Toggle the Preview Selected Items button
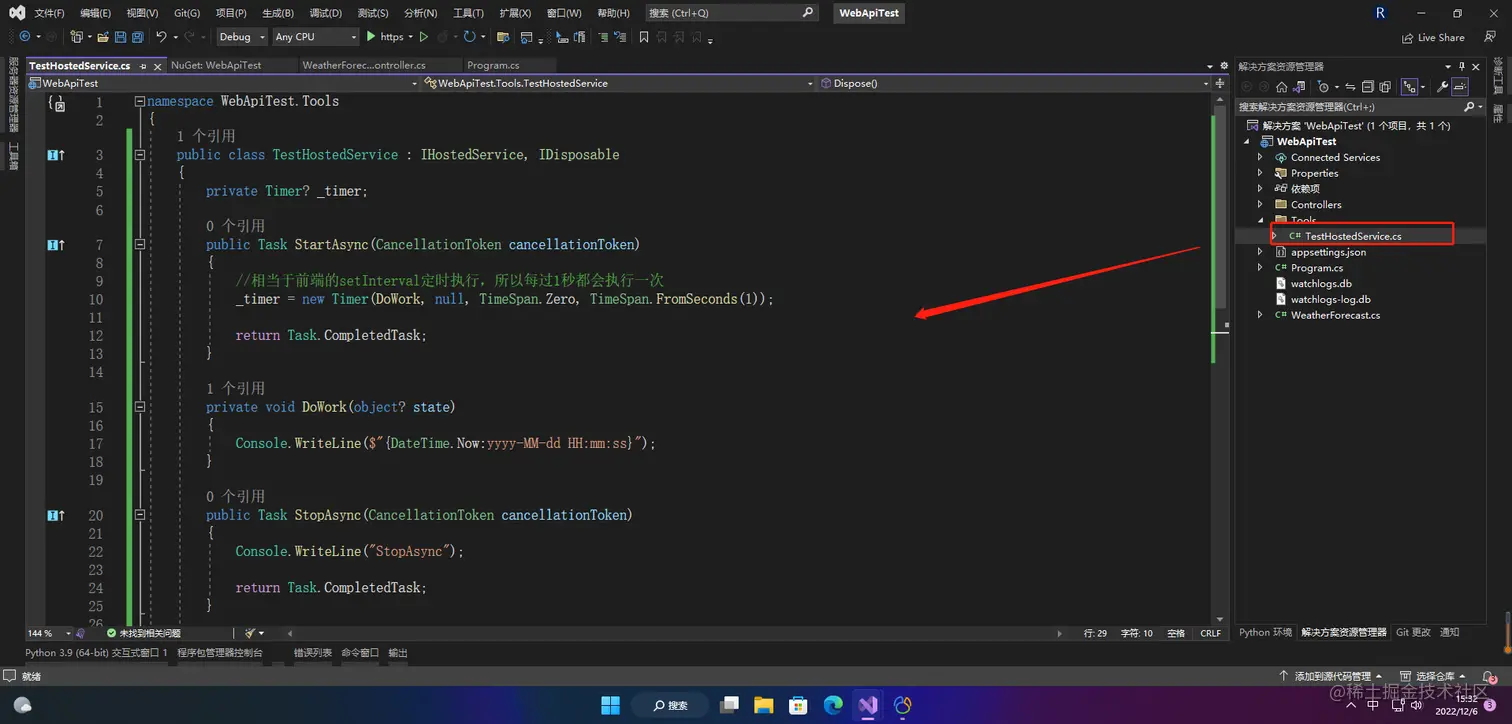Screen dimensions: 1512x724 [x=1460, y=87]
